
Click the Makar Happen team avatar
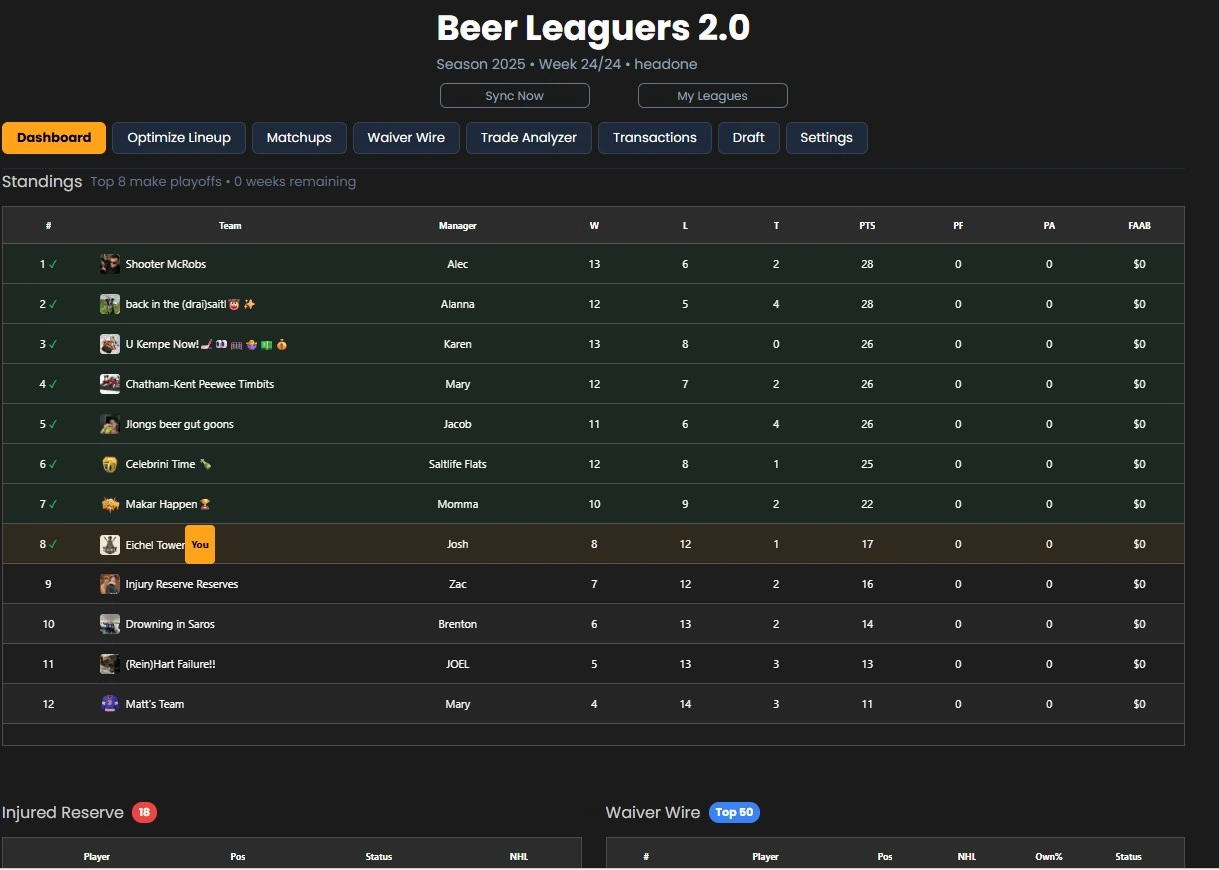110,504
